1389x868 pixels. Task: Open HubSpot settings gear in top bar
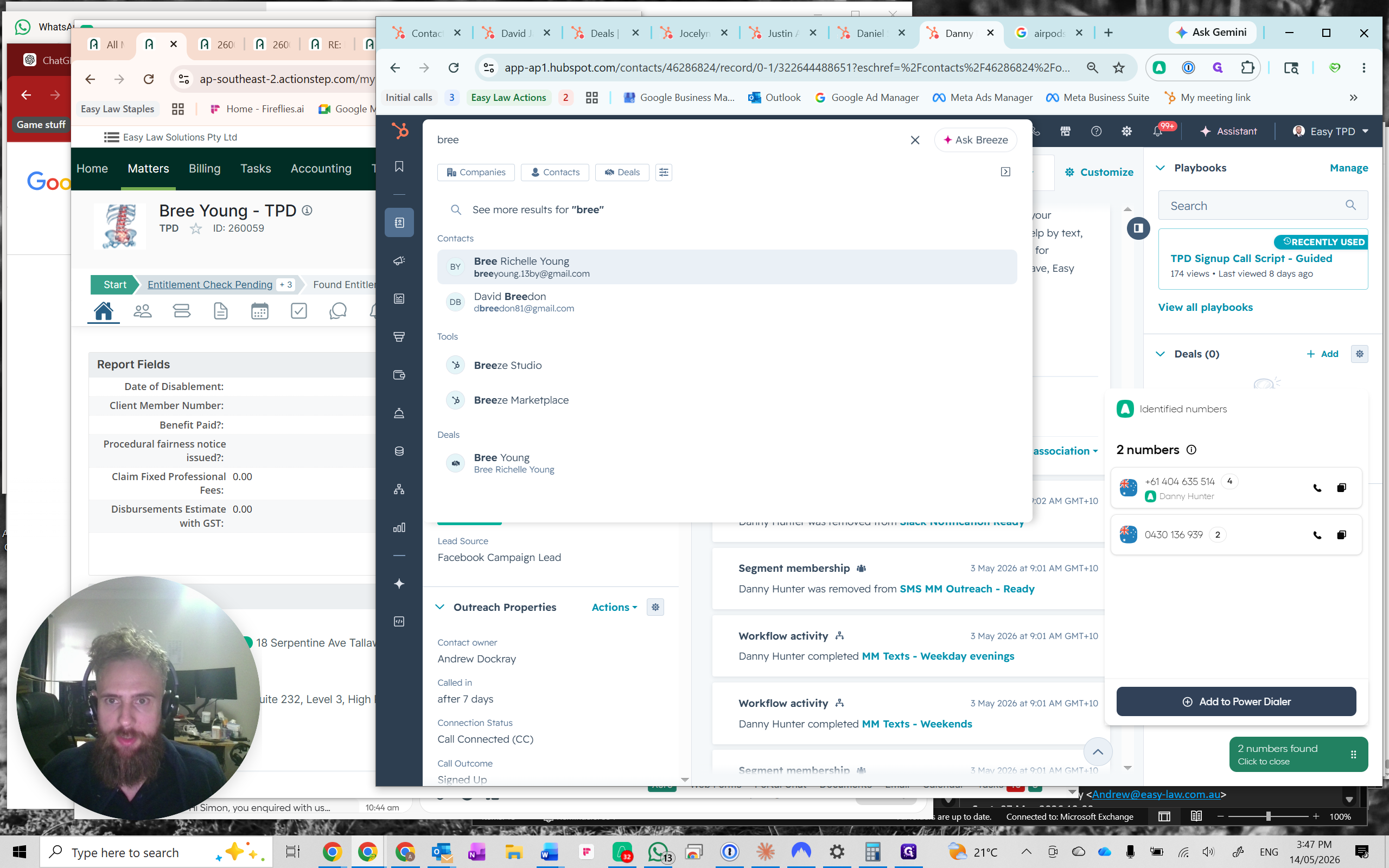pos(1127,131)
